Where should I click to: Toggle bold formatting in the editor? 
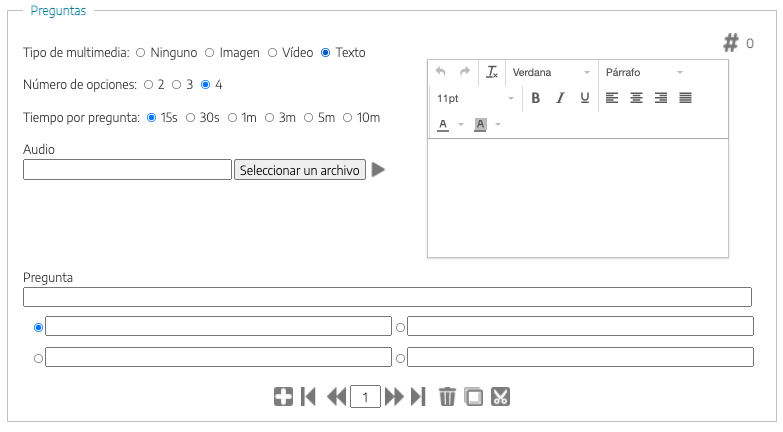tap(535, 98)
